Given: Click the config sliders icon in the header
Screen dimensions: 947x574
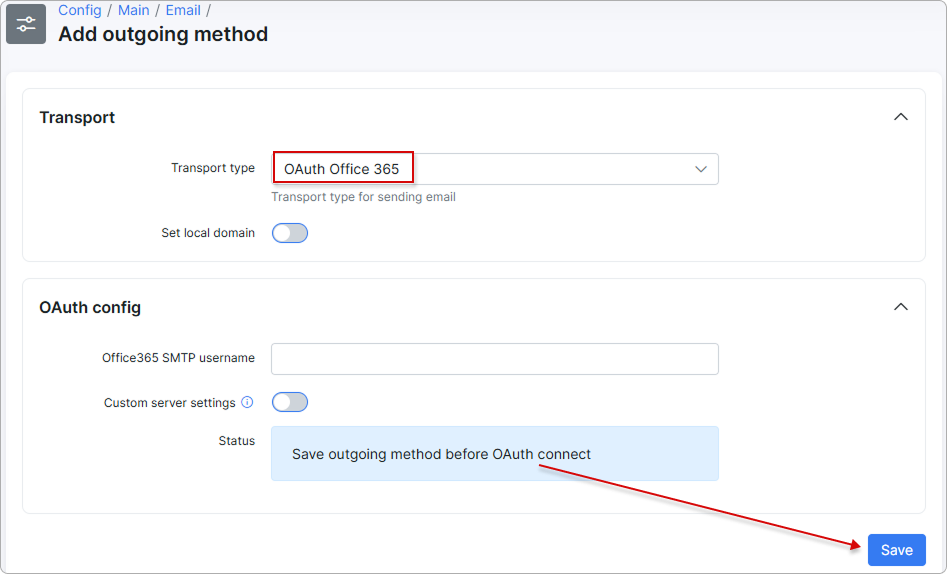Looking at the screenshot, I should click(26, 24).
